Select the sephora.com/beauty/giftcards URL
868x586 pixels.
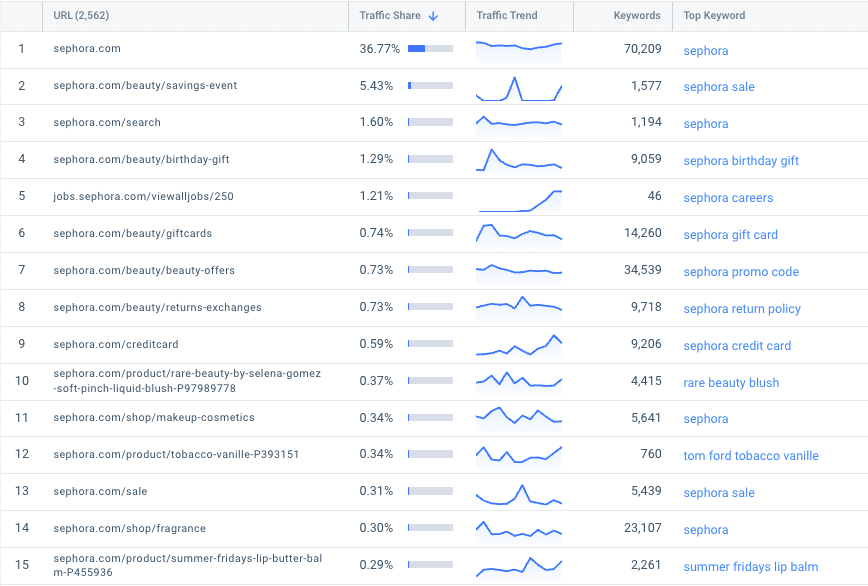[x=132, y=233]
